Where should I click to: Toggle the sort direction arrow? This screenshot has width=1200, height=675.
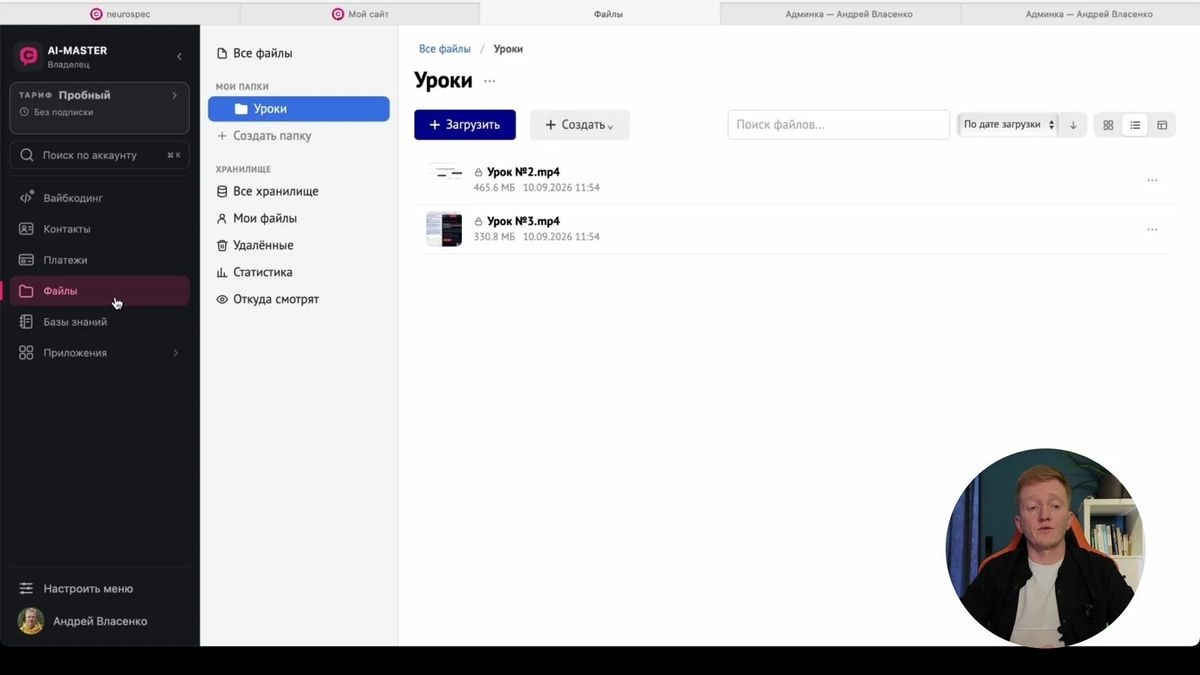click(1073, 125)
